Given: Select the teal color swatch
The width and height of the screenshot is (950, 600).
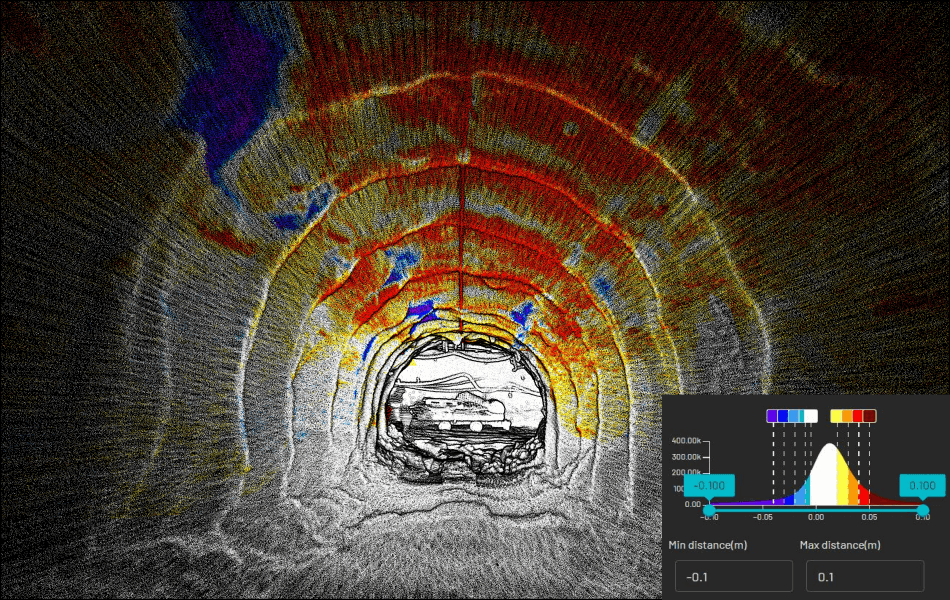Looking at the screenshot, I should (x=803, y=415).
